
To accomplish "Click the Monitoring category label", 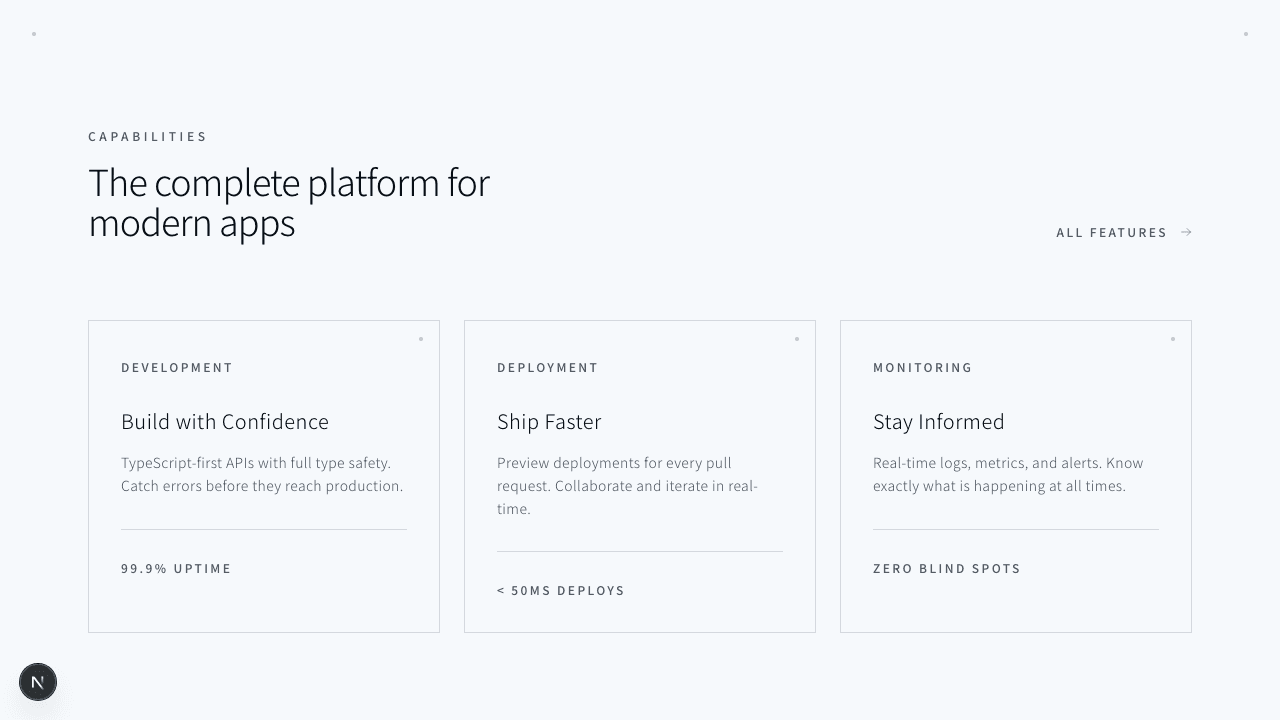I will [923, 368].
